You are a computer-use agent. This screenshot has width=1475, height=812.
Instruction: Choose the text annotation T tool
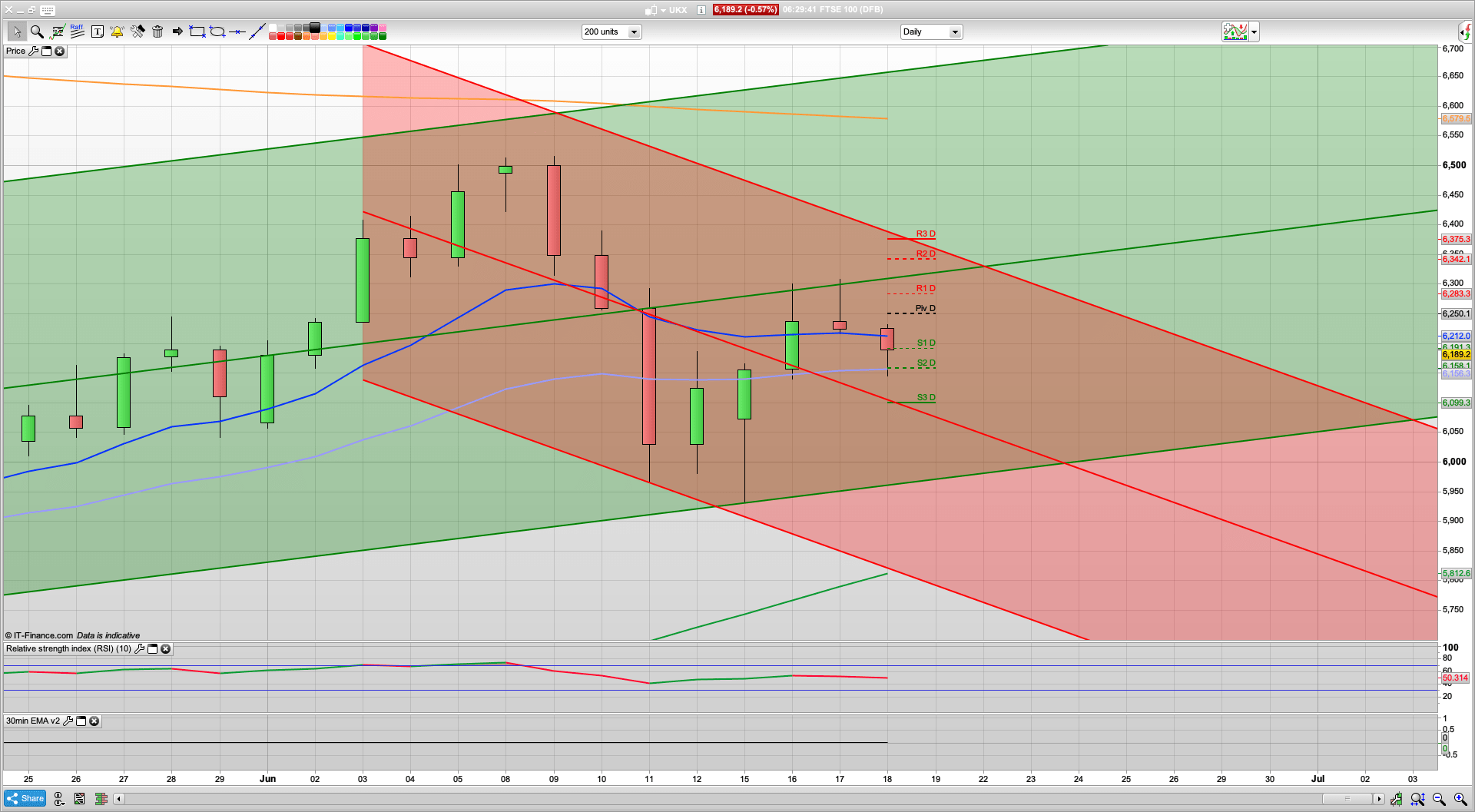point(98,31)
